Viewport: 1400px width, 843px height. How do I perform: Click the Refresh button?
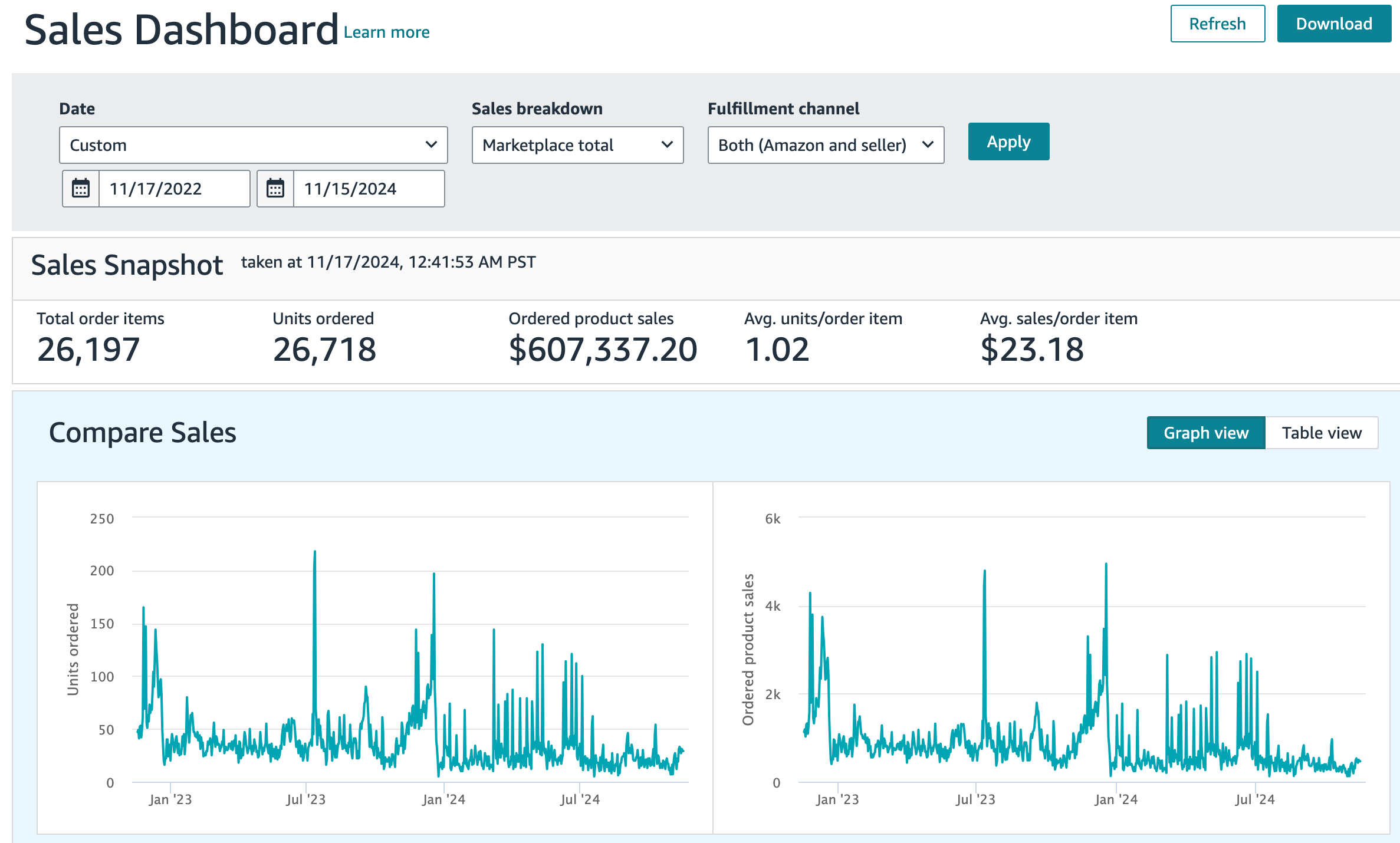[1217, 24]
